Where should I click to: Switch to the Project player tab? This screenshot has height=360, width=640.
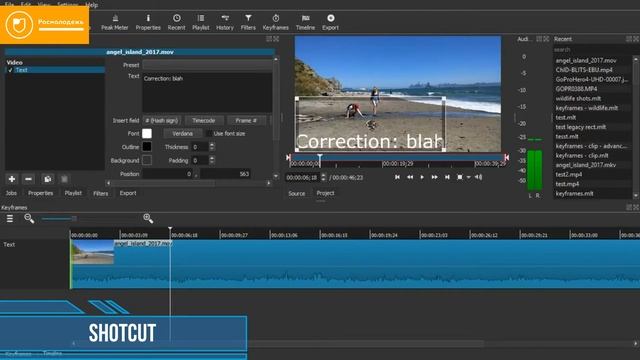tap(325, 193)
